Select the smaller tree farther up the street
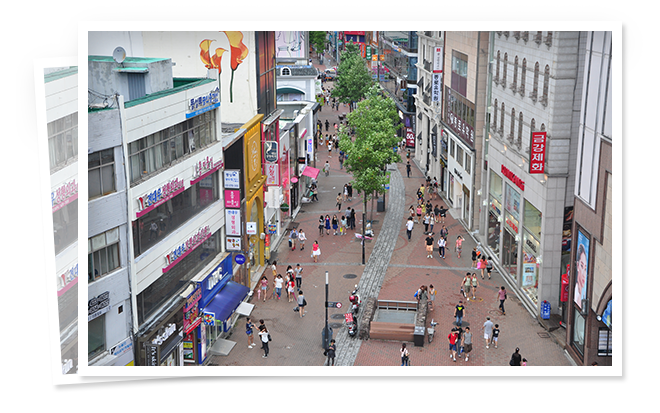The height and width of the screenshot is (413, 660). point(351,76)
